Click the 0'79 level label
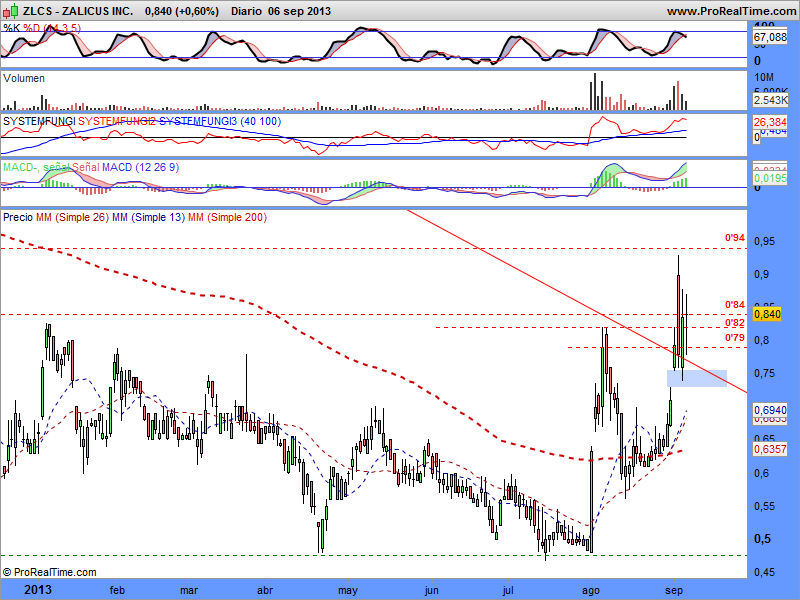Screen dimensions: 800x600 pos(735,338)
